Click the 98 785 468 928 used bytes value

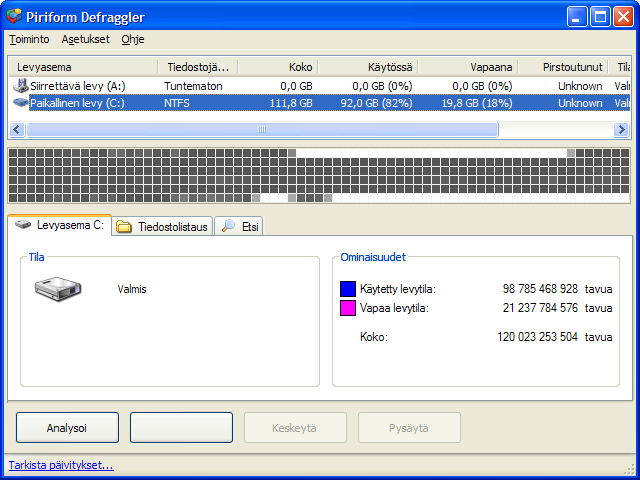click(x=540, y=289)
